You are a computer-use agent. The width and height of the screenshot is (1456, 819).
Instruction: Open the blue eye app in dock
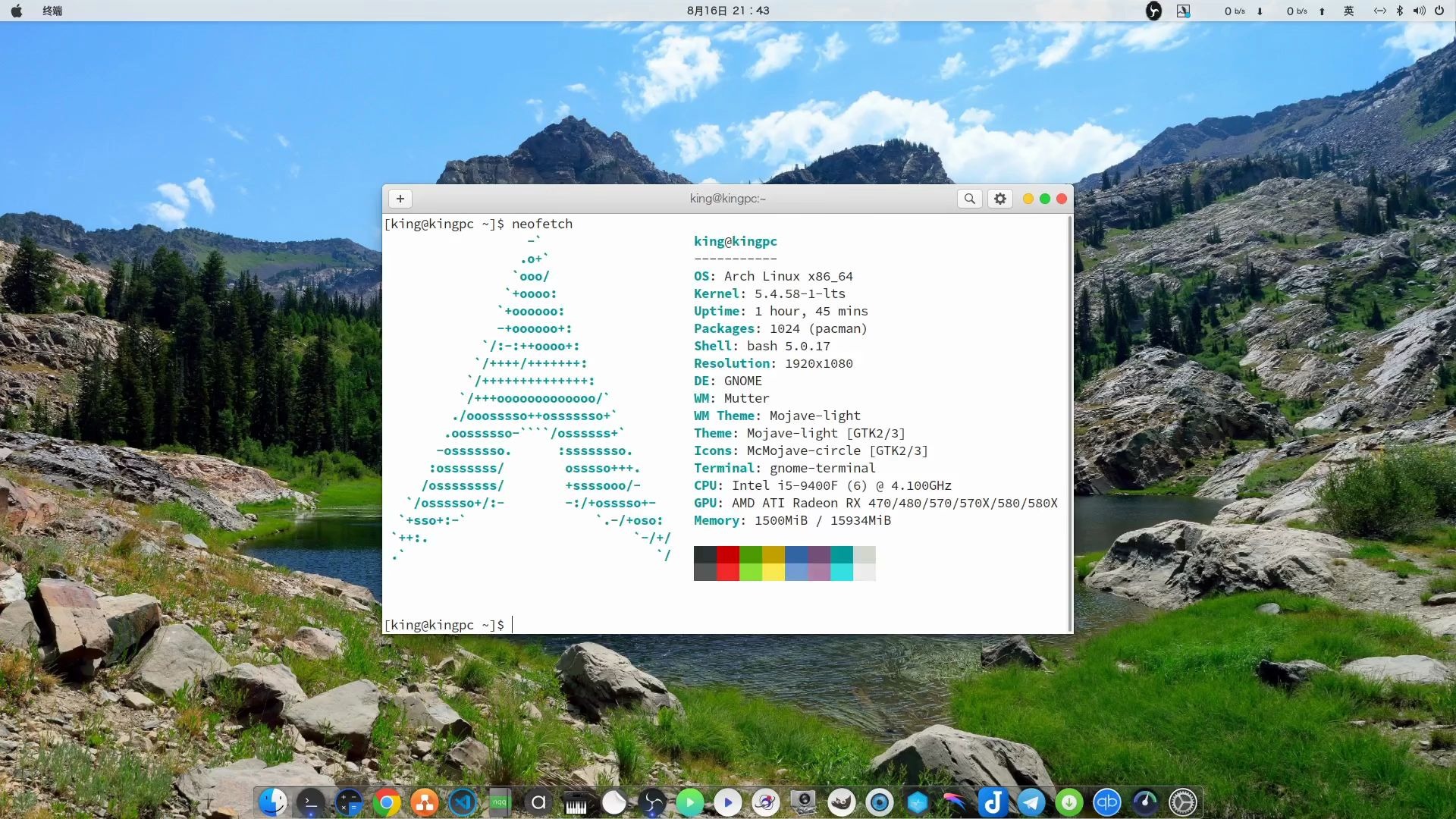click(x=880, y=802)
